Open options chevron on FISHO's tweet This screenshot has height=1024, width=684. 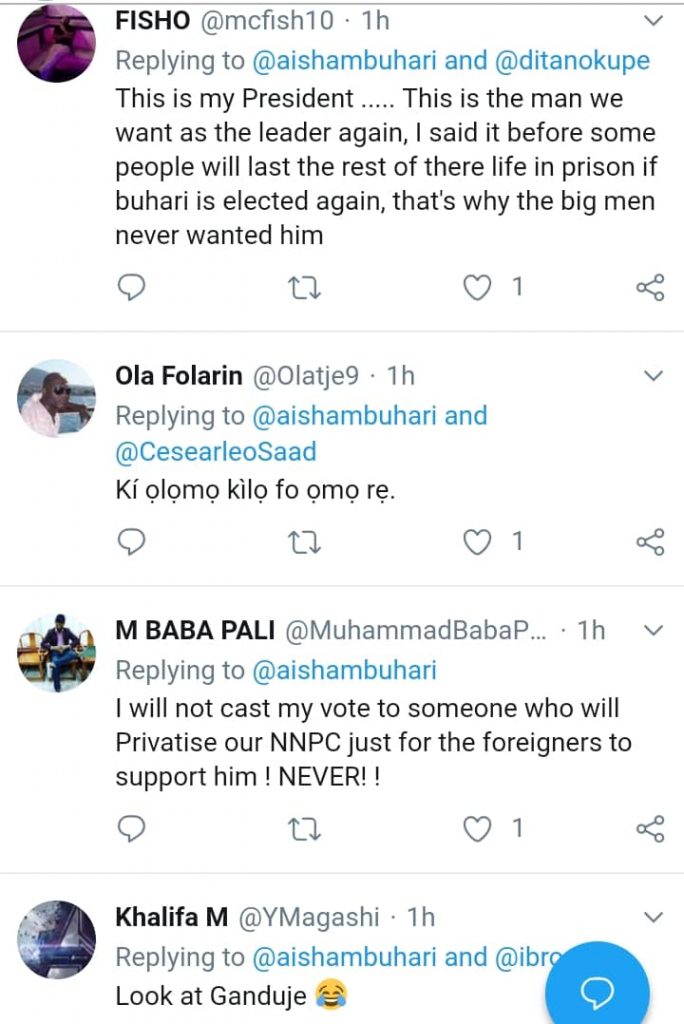click(x=652, y=20)
